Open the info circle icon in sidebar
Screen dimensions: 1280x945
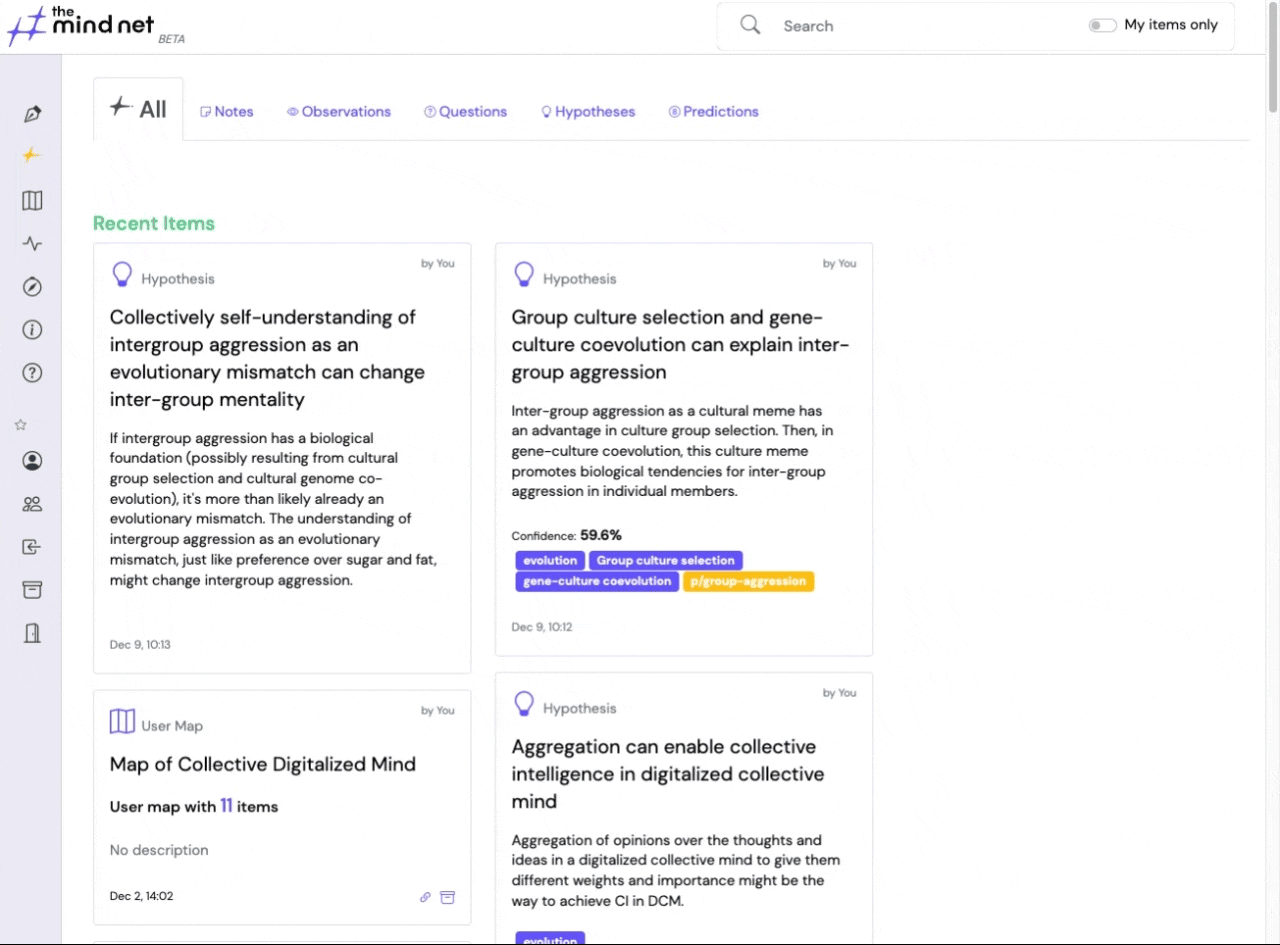pyautogui.click(x=32, y=330)
